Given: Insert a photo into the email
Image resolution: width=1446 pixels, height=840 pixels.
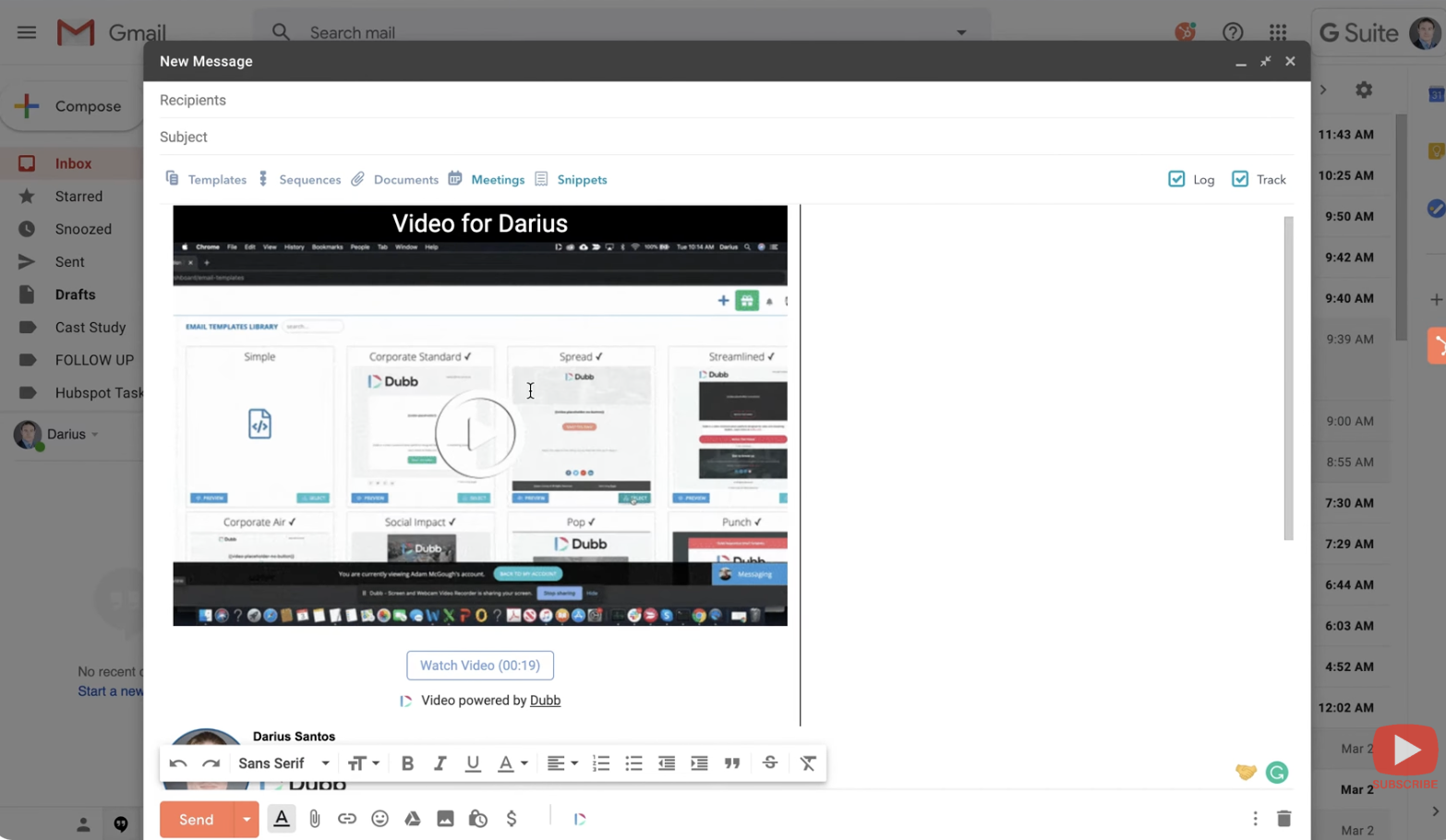Looking at the screenshot, I should click(445, 819).
